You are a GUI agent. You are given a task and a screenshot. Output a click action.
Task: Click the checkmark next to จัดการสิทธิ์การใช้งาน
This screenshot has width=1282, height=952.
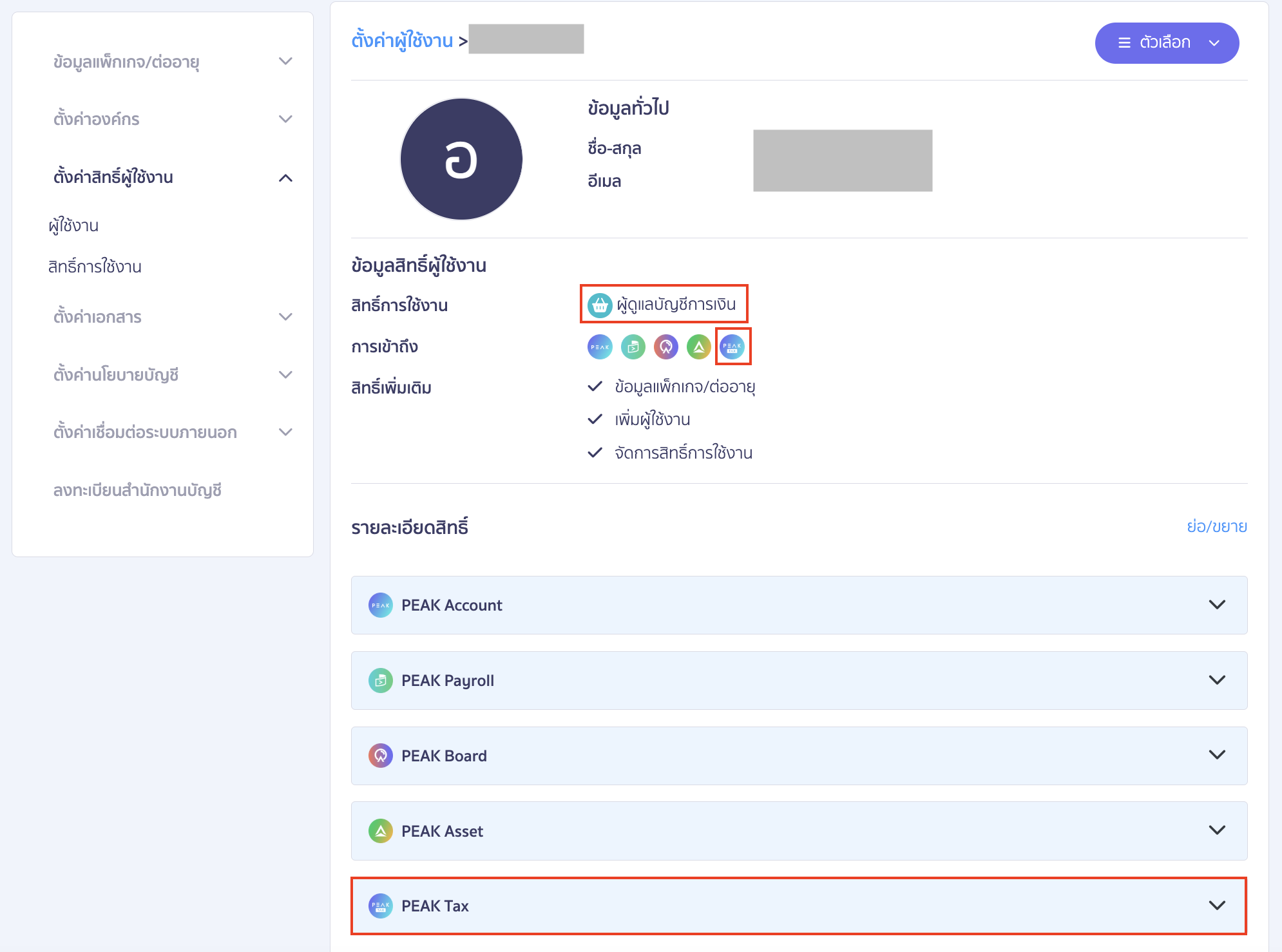595,453
